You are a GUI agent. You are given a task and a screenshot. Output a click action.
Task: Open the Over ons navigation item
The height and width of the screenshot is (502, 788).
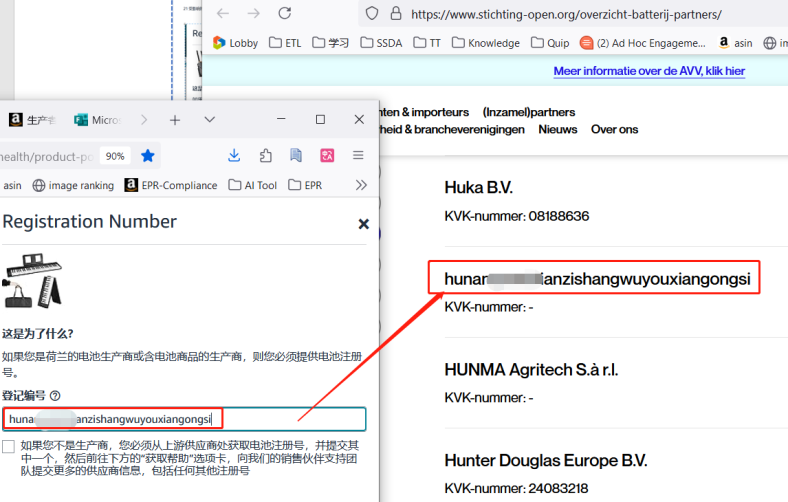[615, 130]
